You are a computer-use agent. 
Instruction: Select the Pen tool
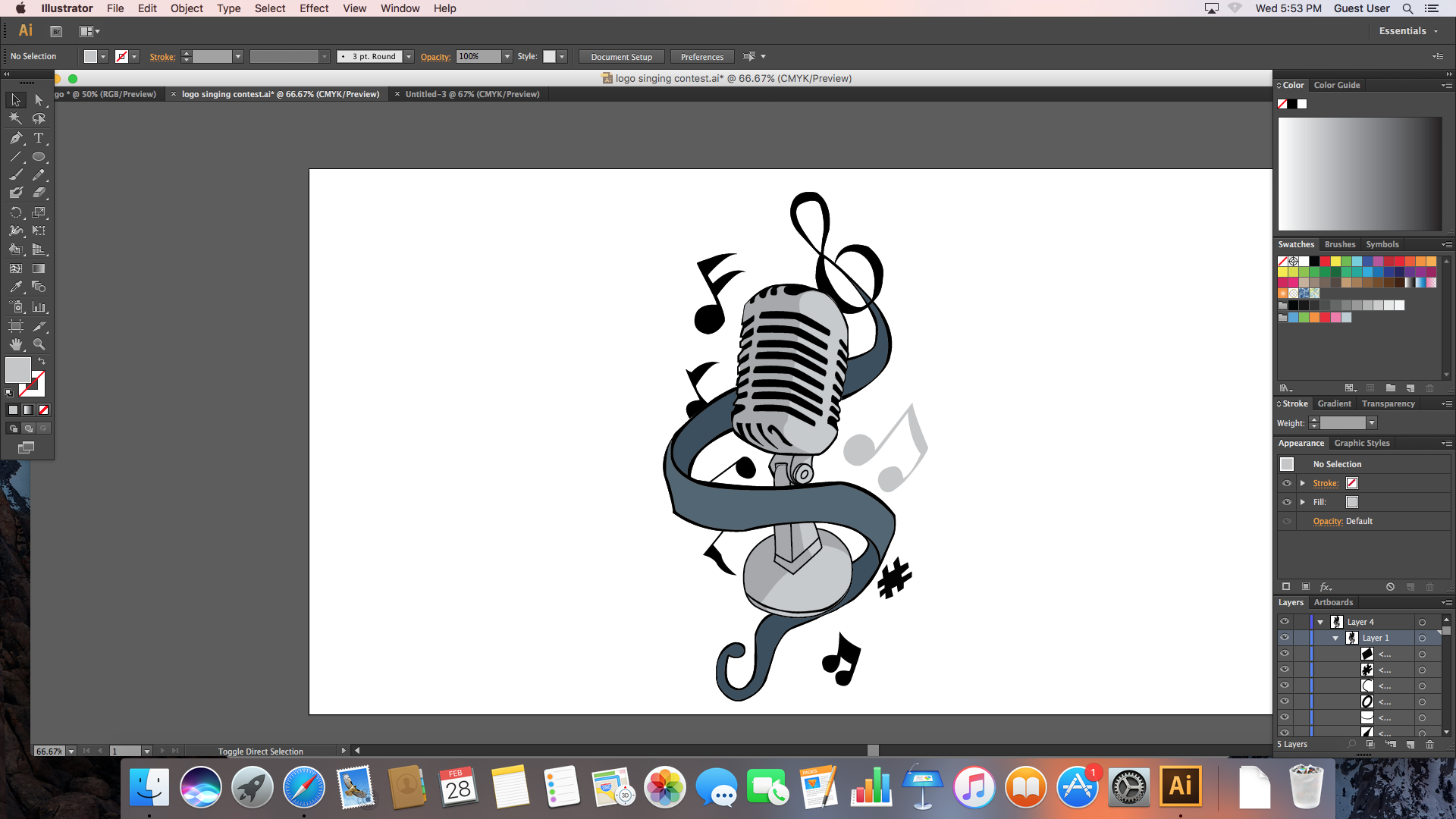pyautogui.click(x=16, y=138)
